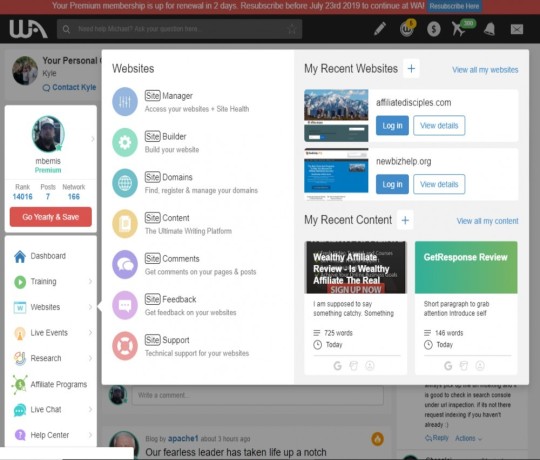The height and width of the screenshot is (460, 540).
Task: Click the Live Events icon in sidebar
Action: [20, 333]
